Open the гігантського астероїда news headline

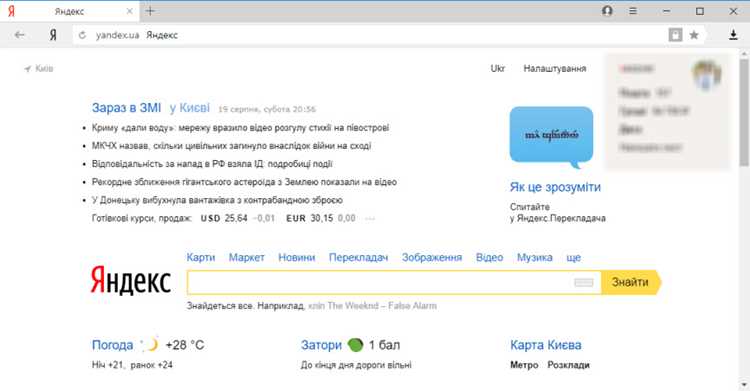point(244,182)
